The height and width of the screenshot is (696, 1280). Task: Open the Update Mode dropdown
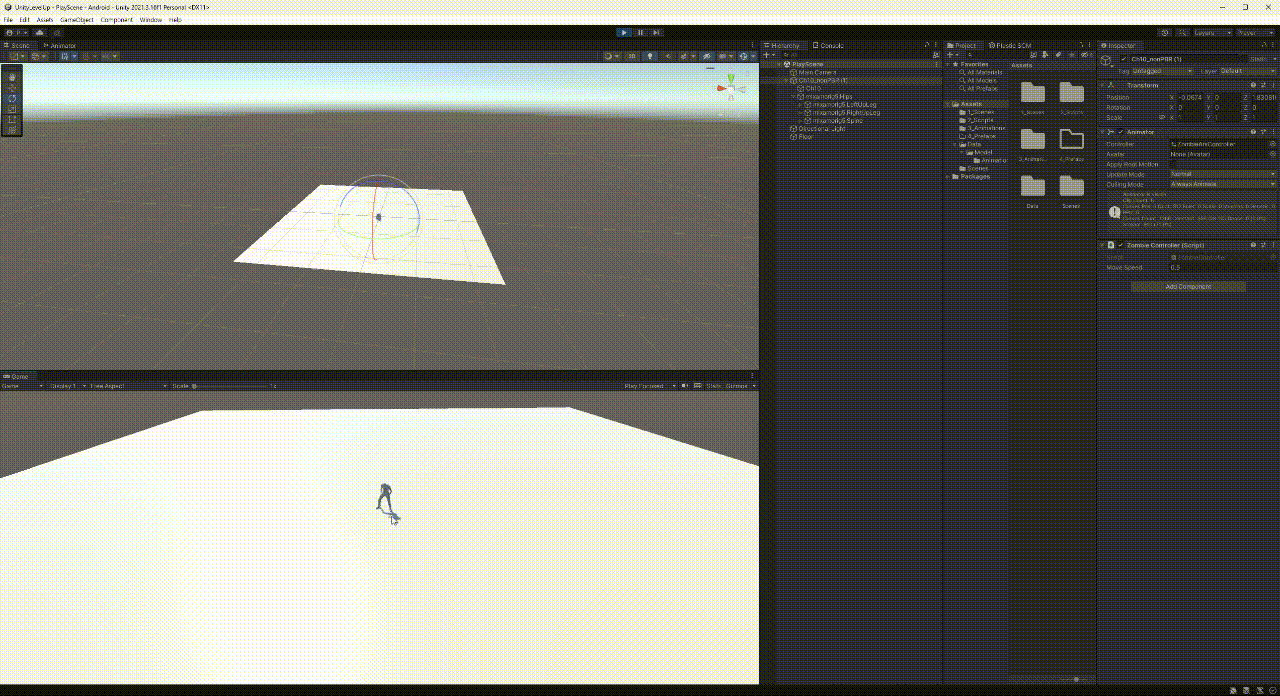point(1223,174)
